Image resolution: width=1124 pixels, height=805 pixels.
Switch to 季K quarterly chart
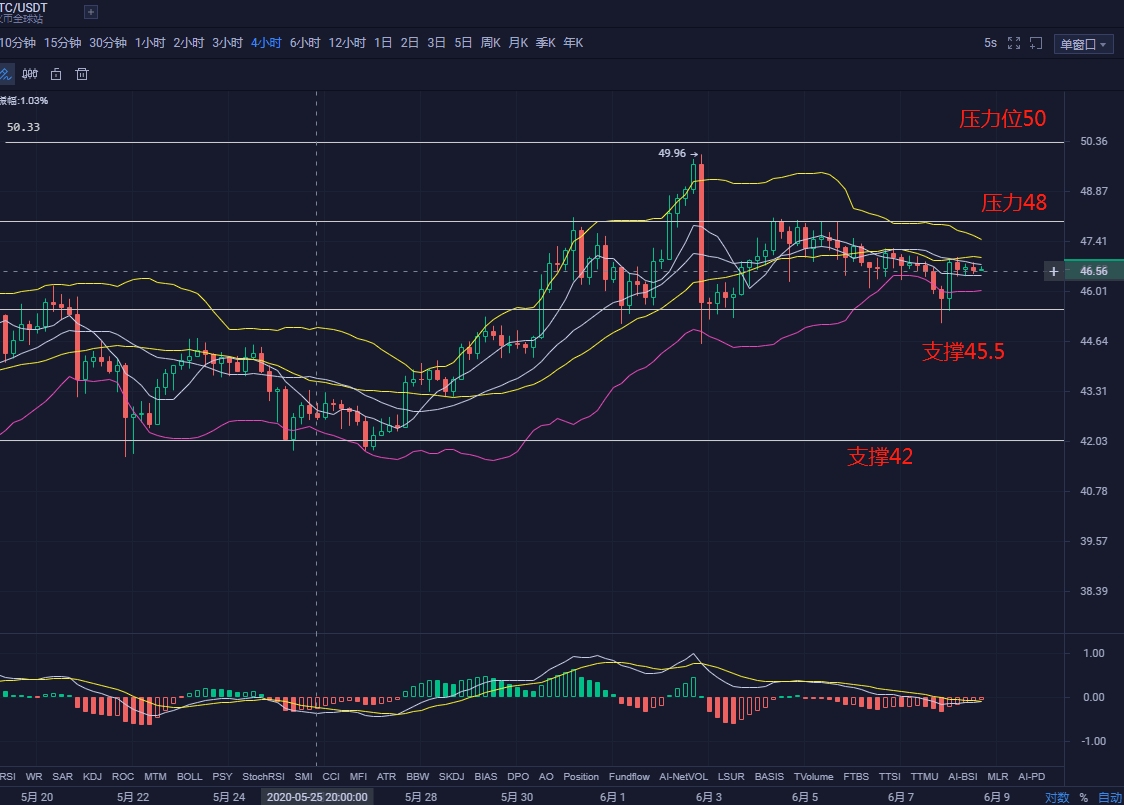546,43
